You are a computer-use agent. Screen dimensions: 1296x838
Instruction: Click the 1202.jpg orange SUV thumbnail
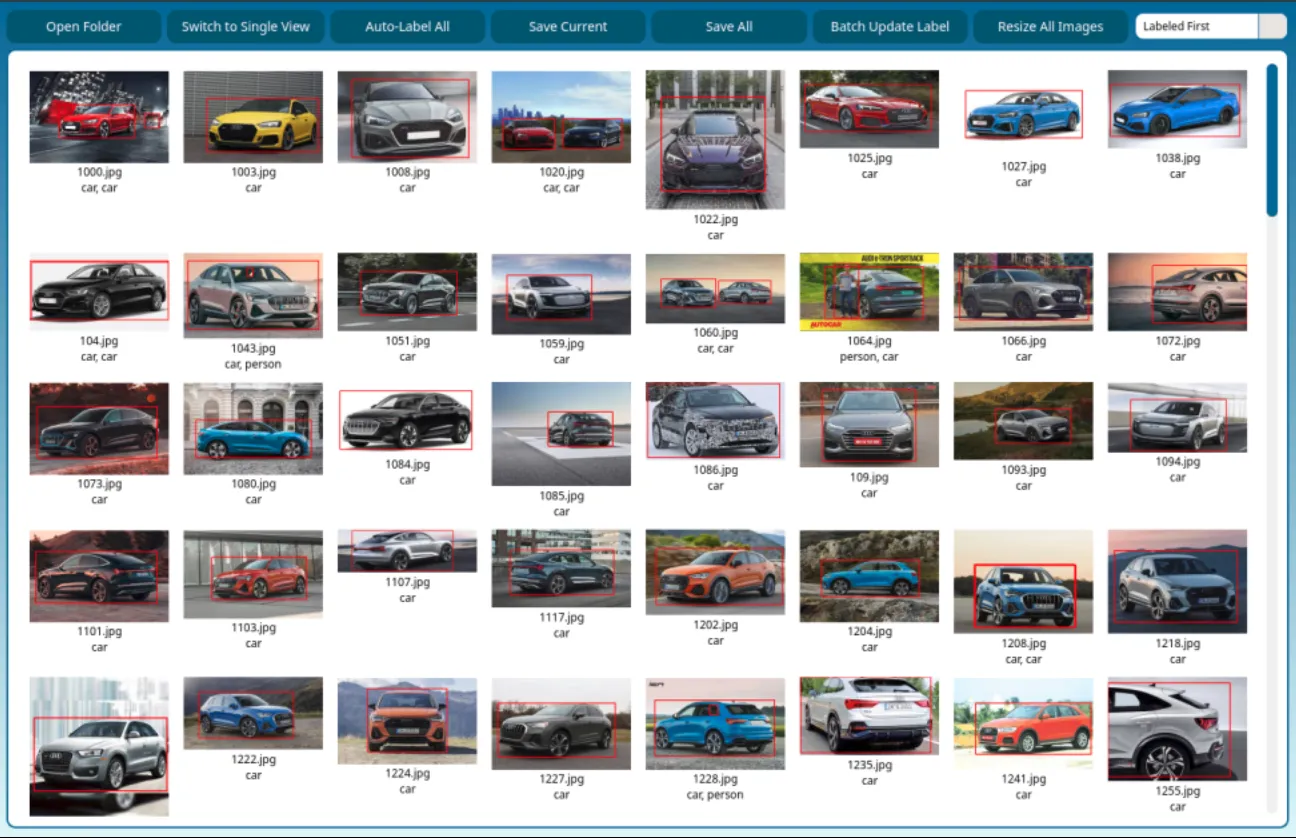tap(715, 572)
